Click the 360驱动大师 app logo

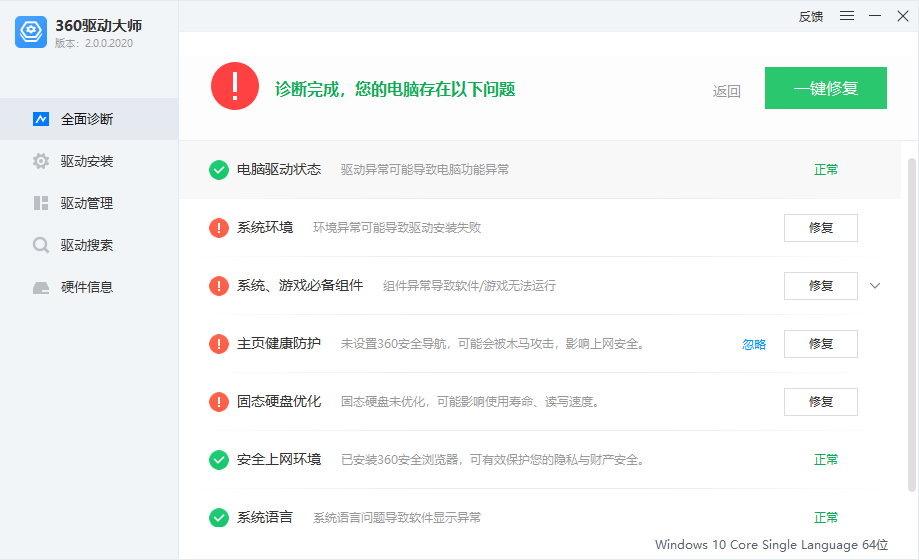[x=30, y=32]
